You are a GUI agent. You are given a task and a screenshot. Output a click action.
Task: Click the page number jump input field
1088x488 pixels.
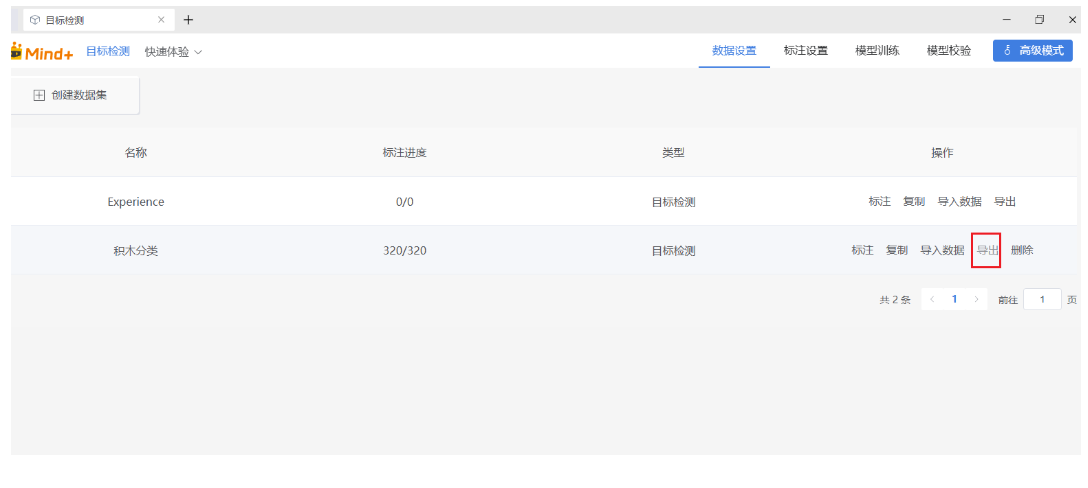tap(1042, 299)
